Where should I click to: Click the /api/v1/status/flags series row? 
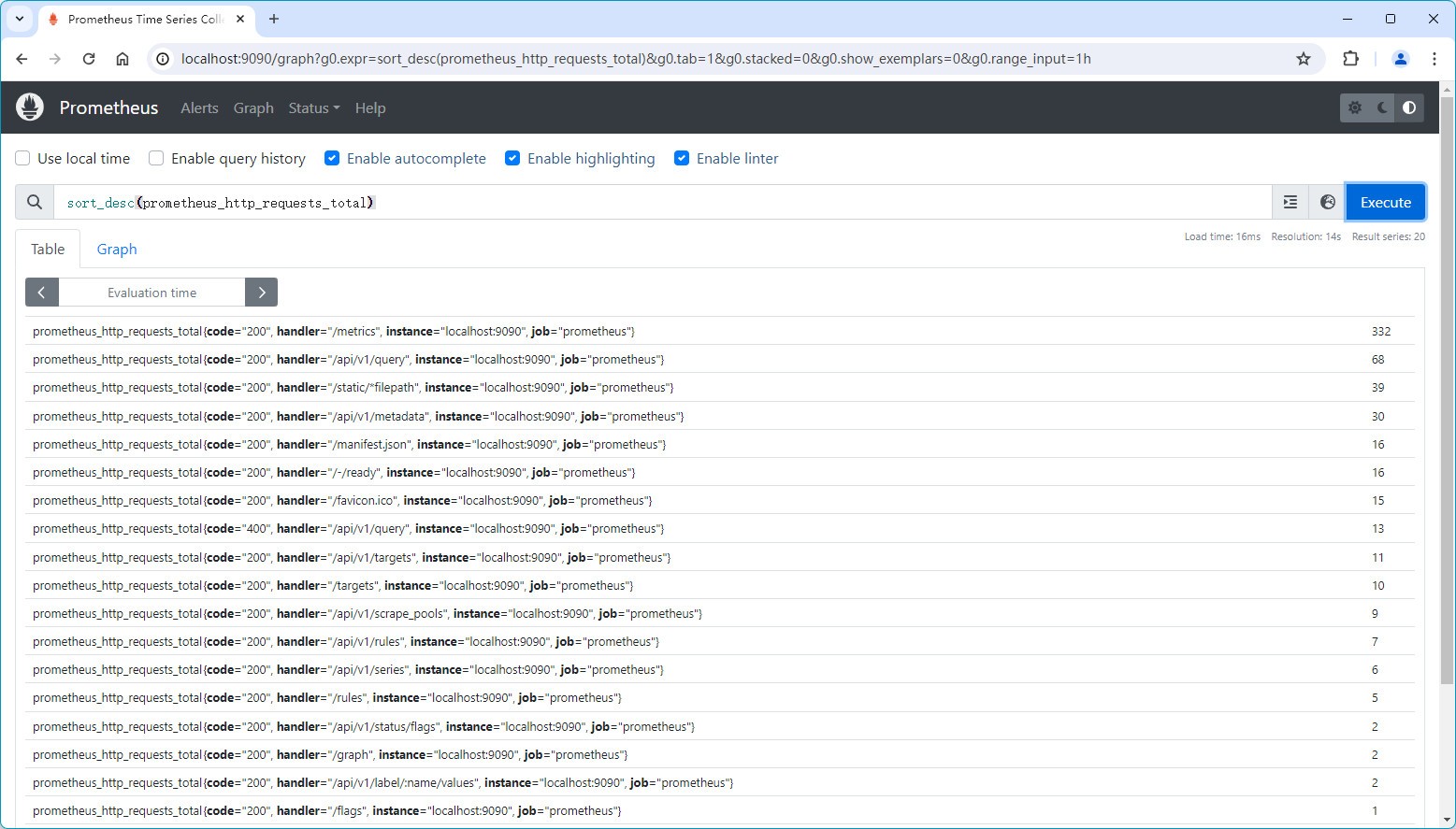pyautogui.click(x=719, y=726)
